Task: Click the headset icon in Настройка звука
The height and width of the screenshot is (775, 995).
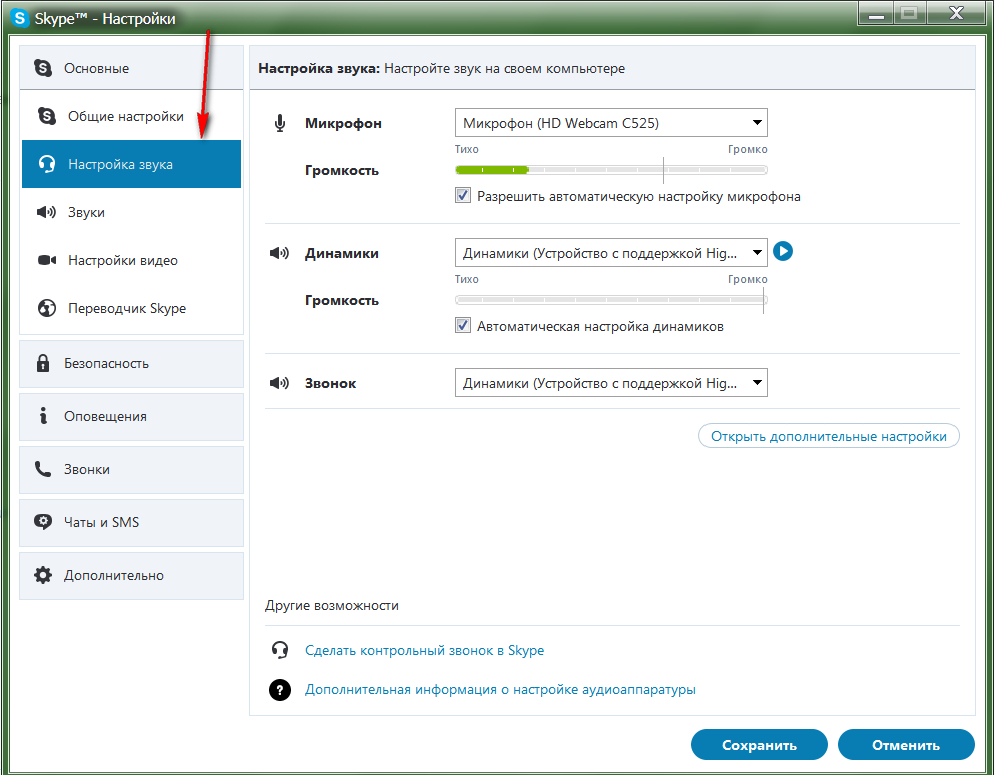Action: (46, 164)
